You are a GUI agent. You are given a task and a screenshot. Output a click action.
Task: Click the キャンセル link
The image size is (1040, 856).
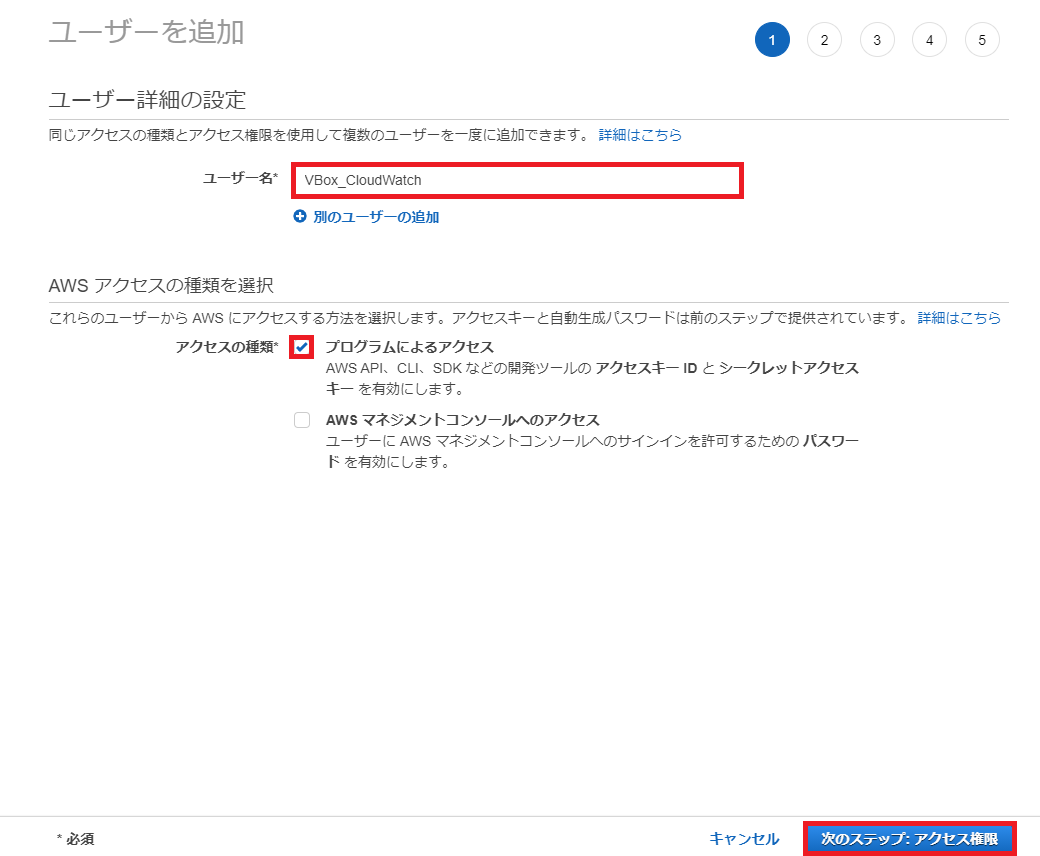744,839
